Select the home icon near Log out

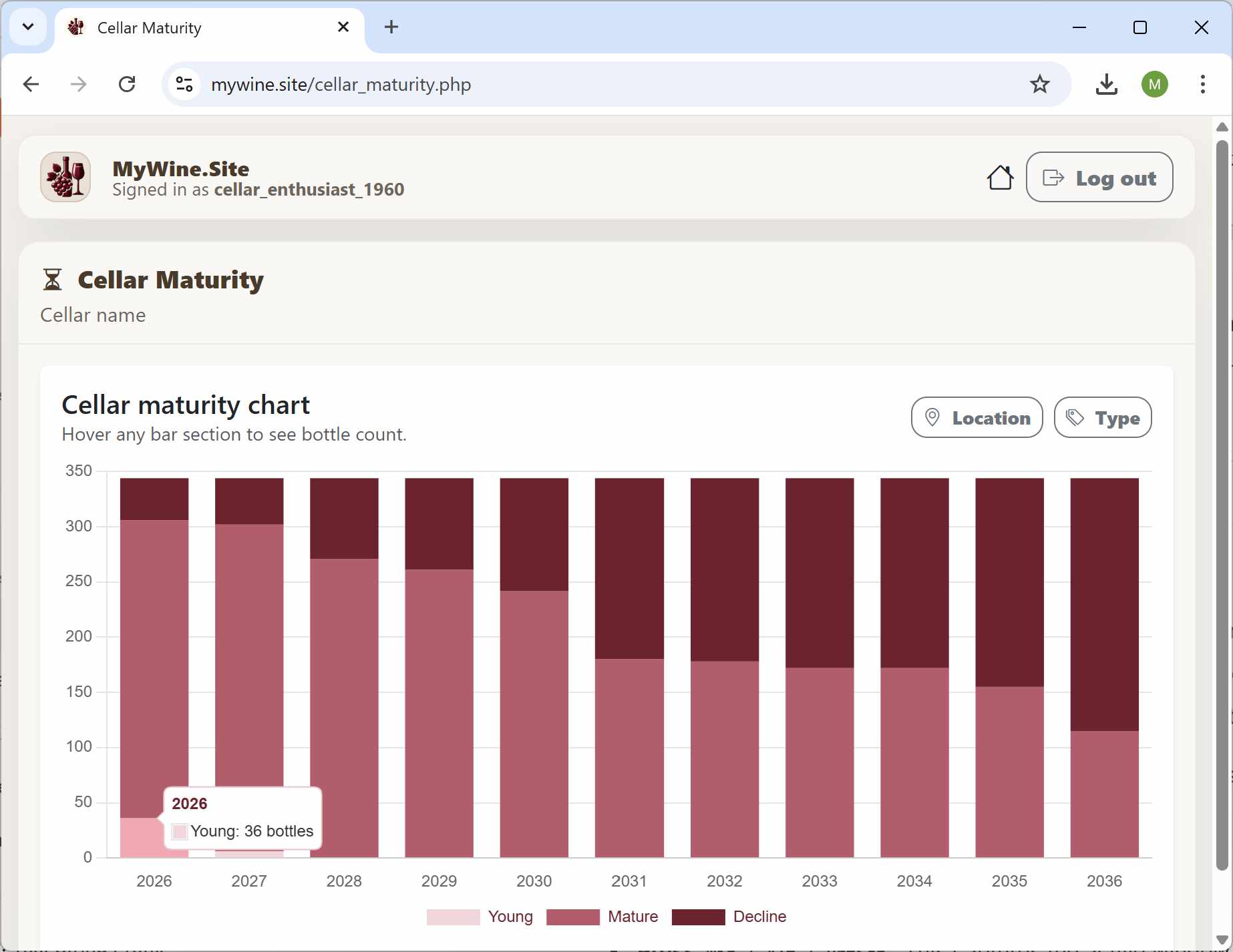point(1000,177)
